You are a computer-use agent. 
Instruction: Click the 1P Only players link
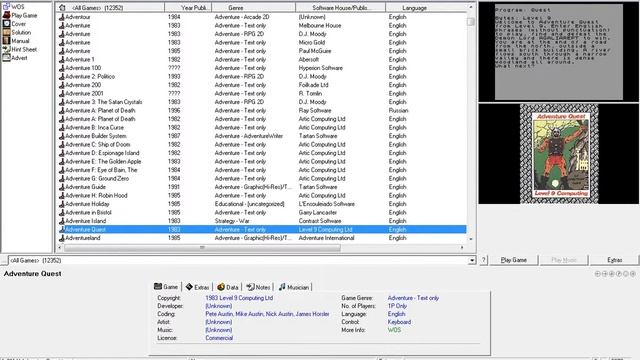(x=397, y=306)
